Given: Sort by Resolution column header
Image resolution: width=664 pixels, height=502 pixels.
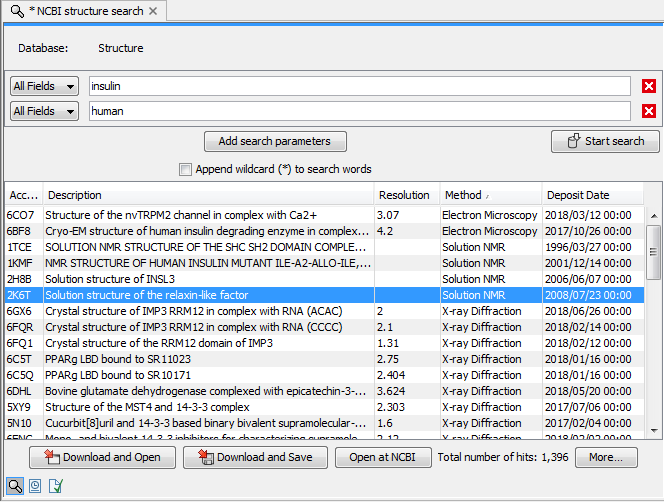Looking at the screenshot, I should point(405,195).
